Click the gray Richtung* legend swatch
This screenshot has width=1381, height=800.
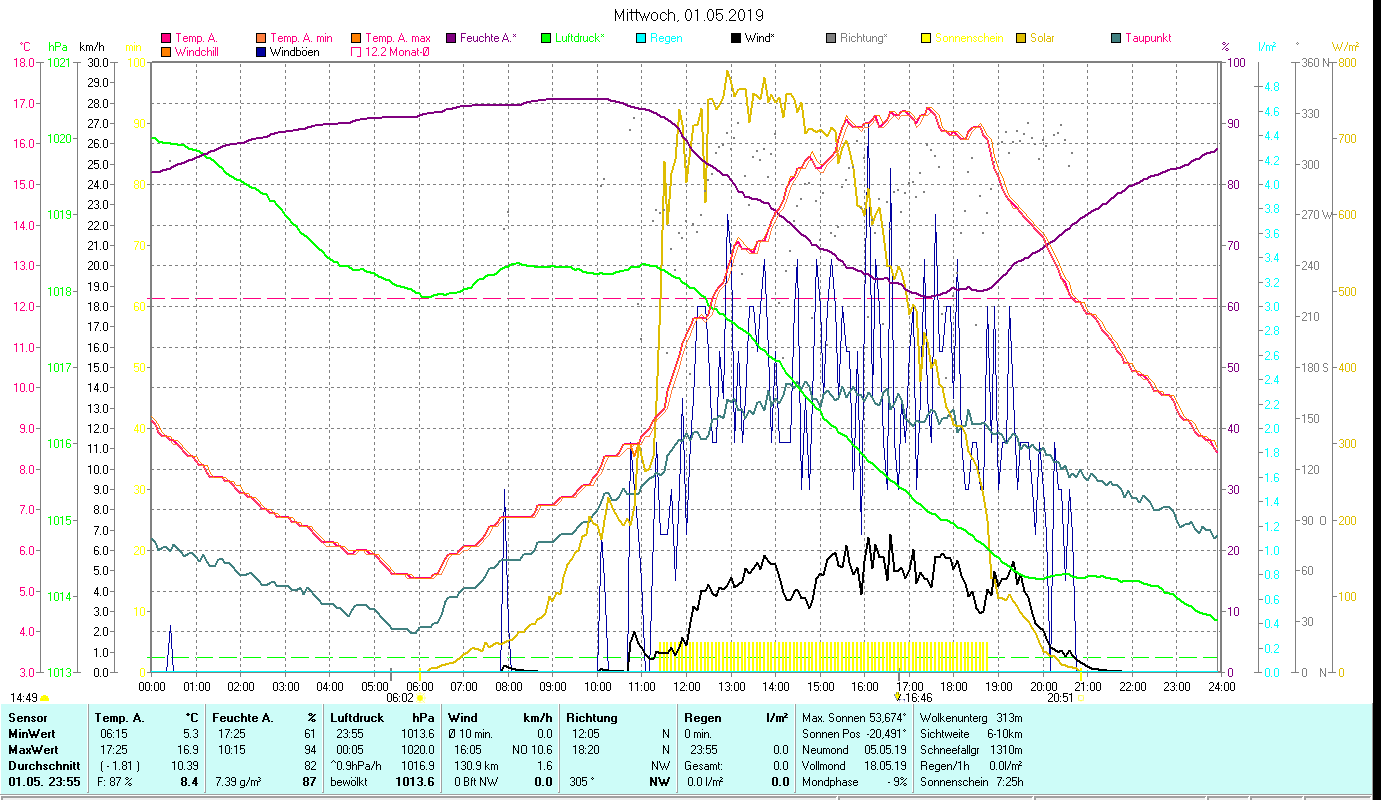[831, 39]
